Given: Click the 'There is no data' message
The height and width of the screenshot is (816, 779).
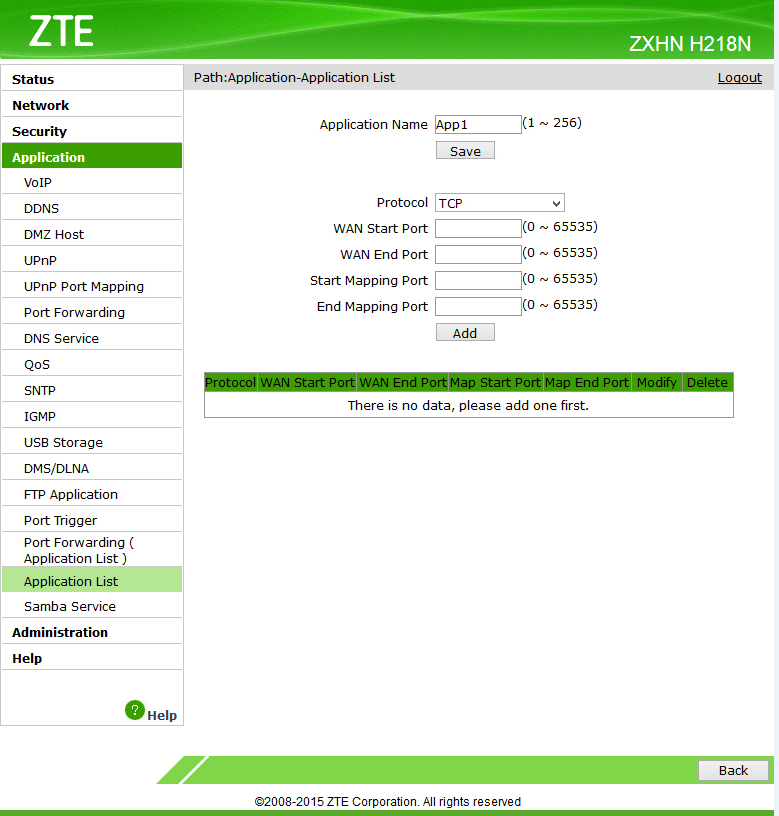Looking at the screenshot, I should pyautogui.click(x=468, y=405).
